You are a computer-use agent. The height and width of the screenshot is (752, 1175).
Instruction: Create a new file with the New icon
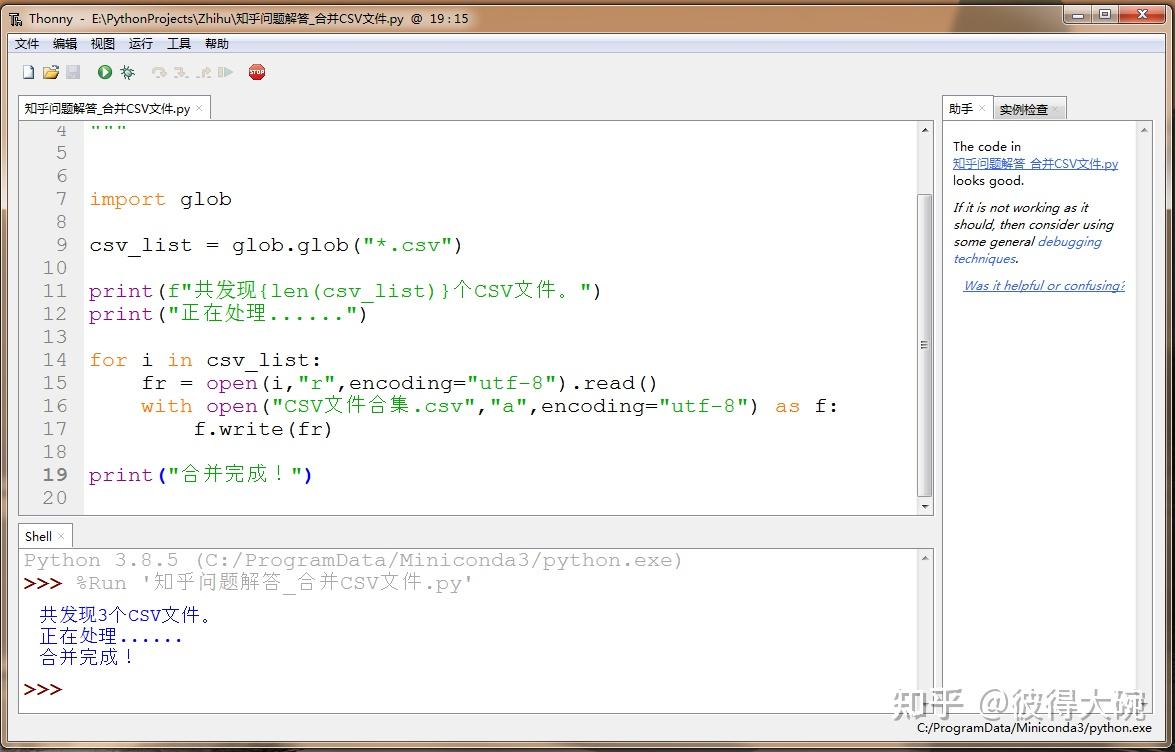point(27,71)
